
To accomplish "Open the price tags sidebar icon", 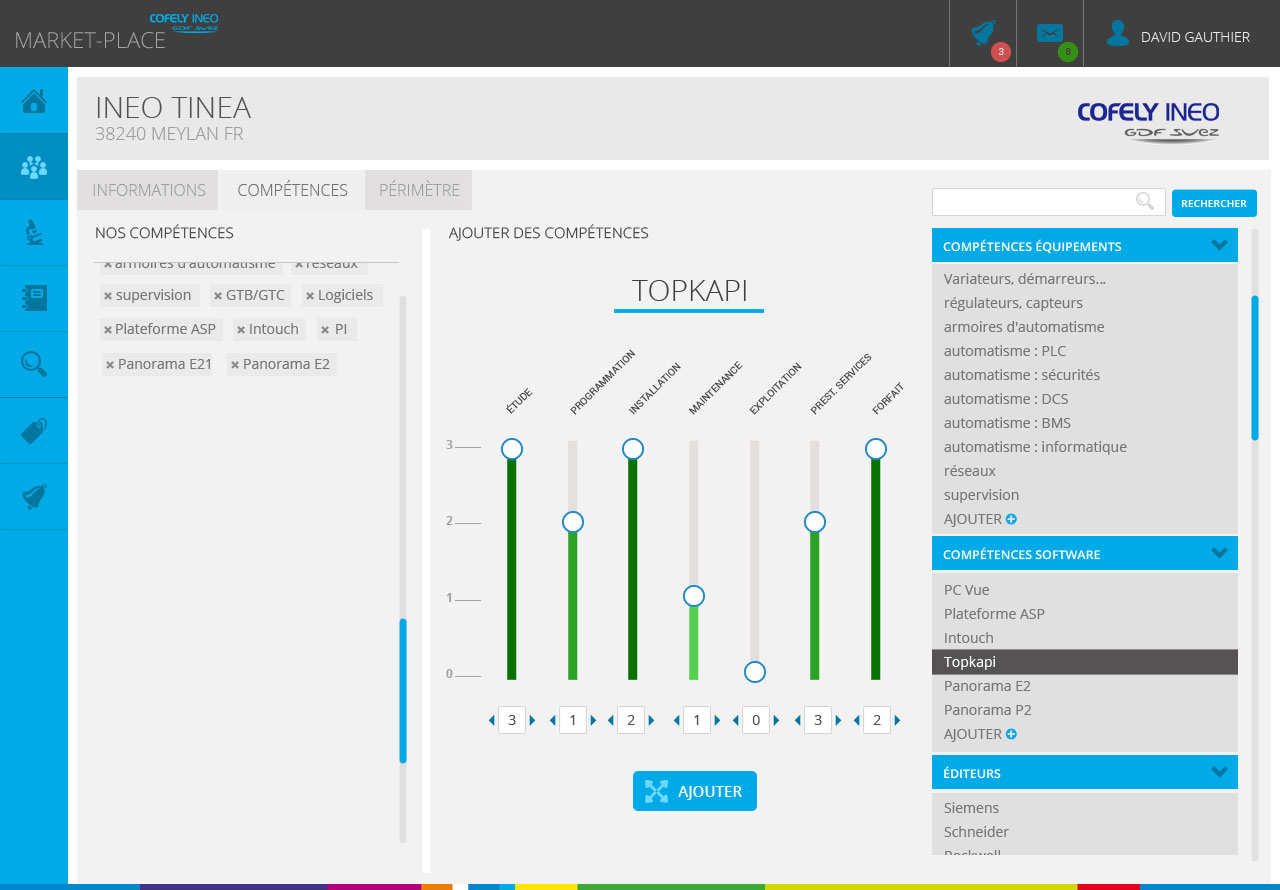I will click(x=34, y=431).
